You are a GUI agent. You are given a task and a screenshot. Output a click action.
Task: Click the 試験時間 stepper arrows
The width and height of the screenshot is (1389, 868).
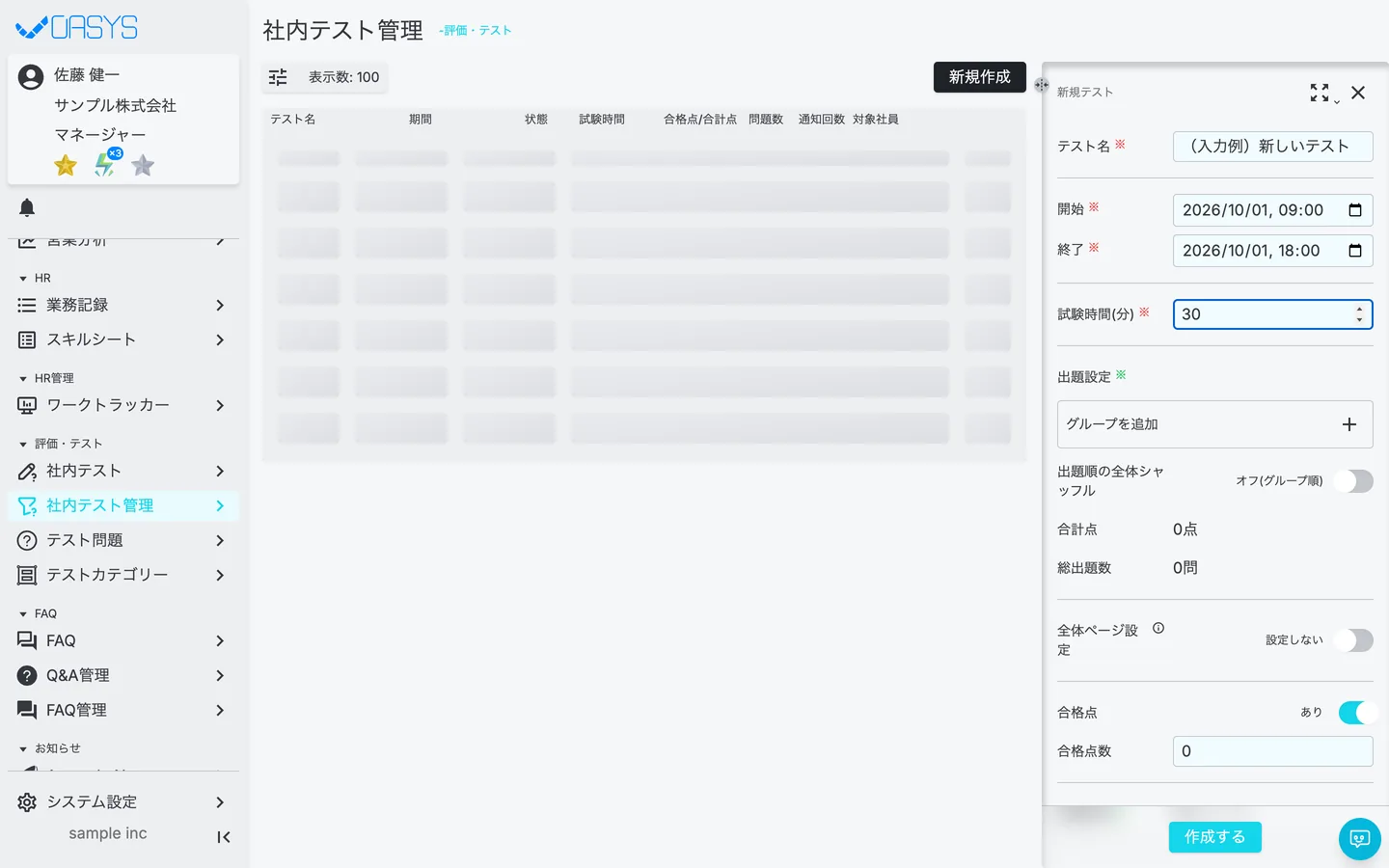[x=1359, y=314]
